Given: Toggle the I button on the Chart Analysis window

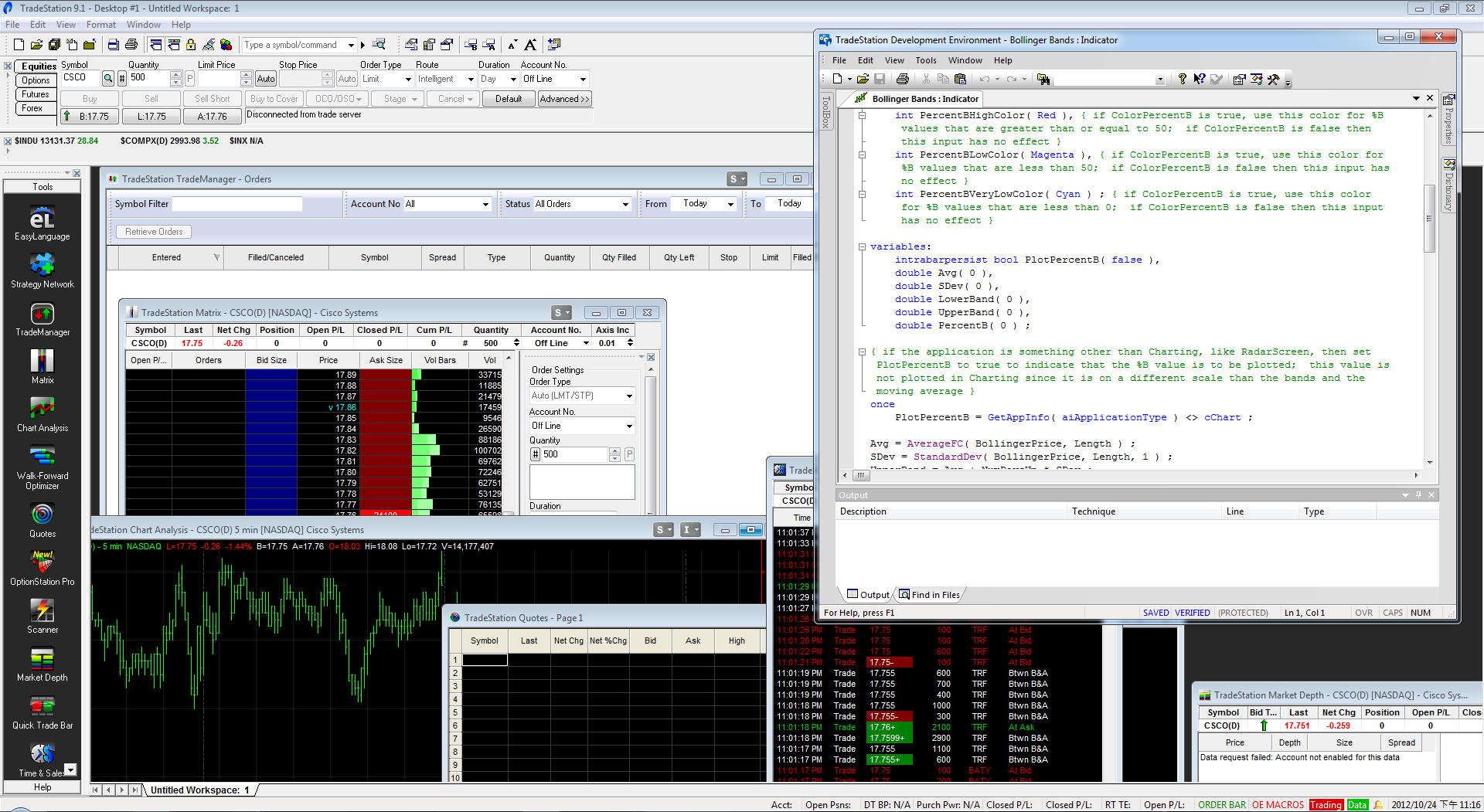Looking at the screenshot, I should 689,530.
